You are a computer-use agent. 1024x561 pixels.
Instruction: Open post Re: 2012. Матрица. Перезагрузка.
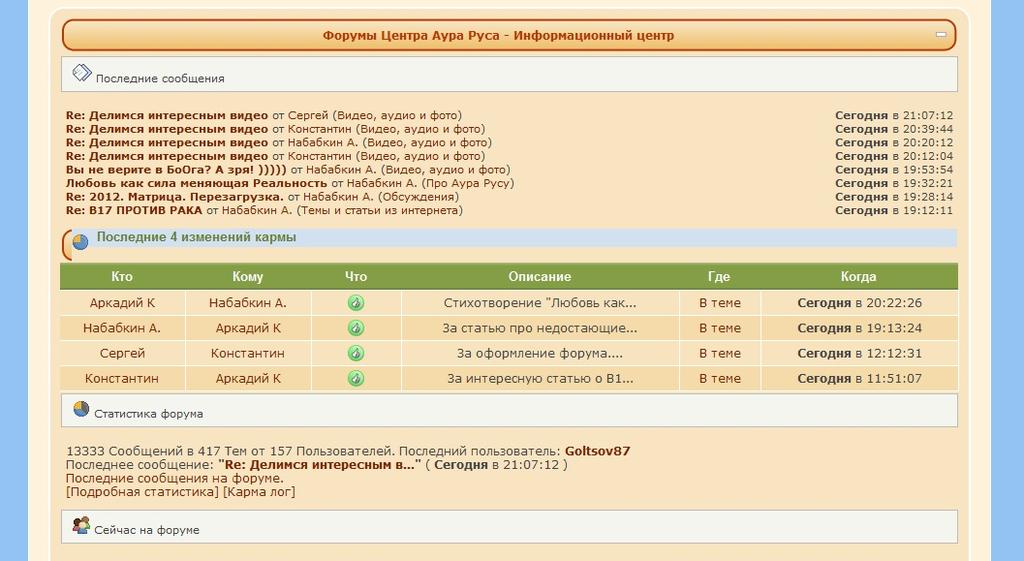point(175,197)
